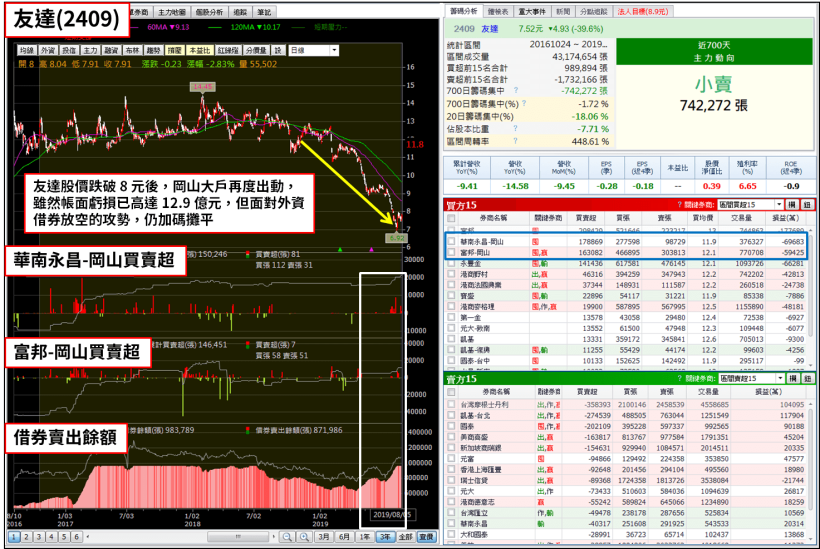820x549 pixels.
Task: Click left scroll arrow of chart scrollbar
Action: [x=88, y=536]
